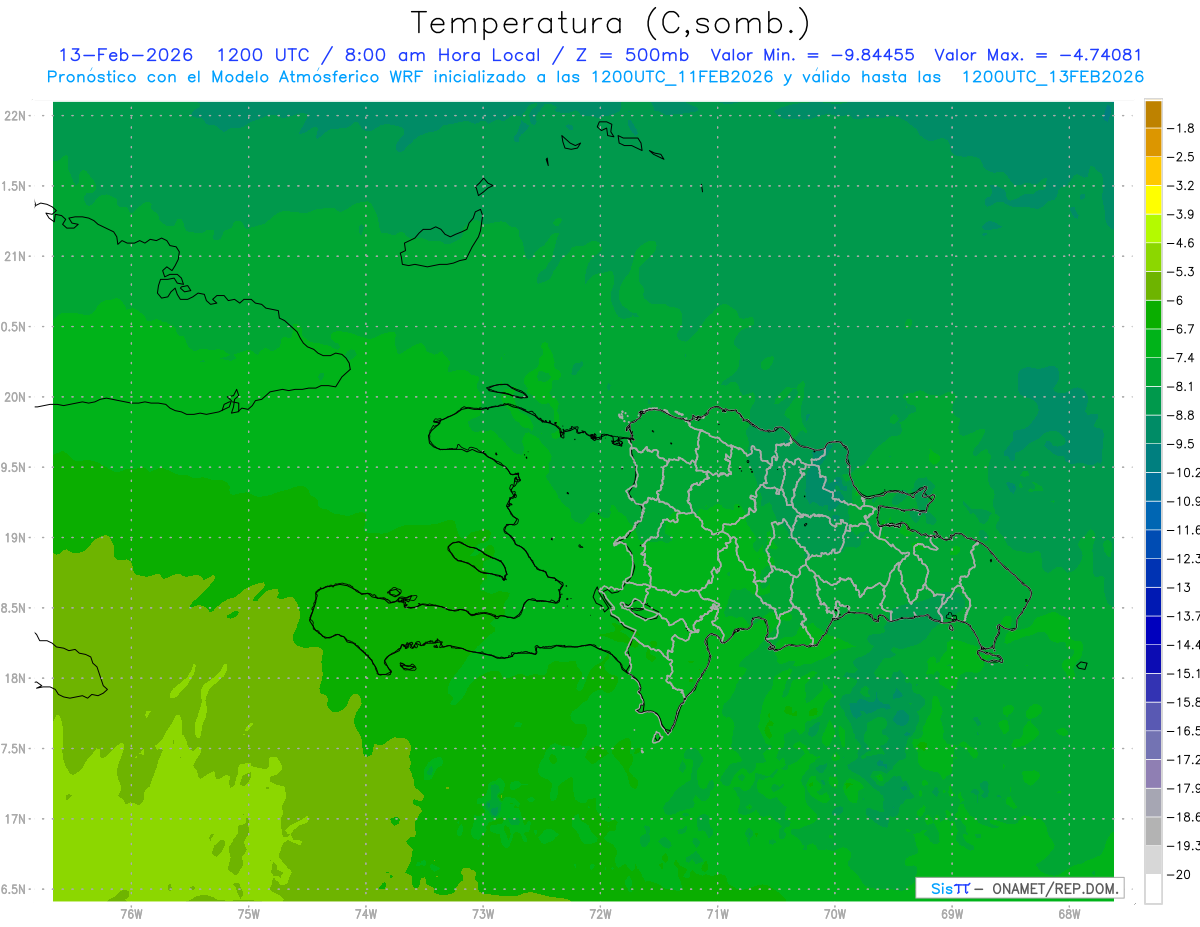Click the -13 color scale value
This screenshot has height=927, width=1200.
coord(1180,587)
